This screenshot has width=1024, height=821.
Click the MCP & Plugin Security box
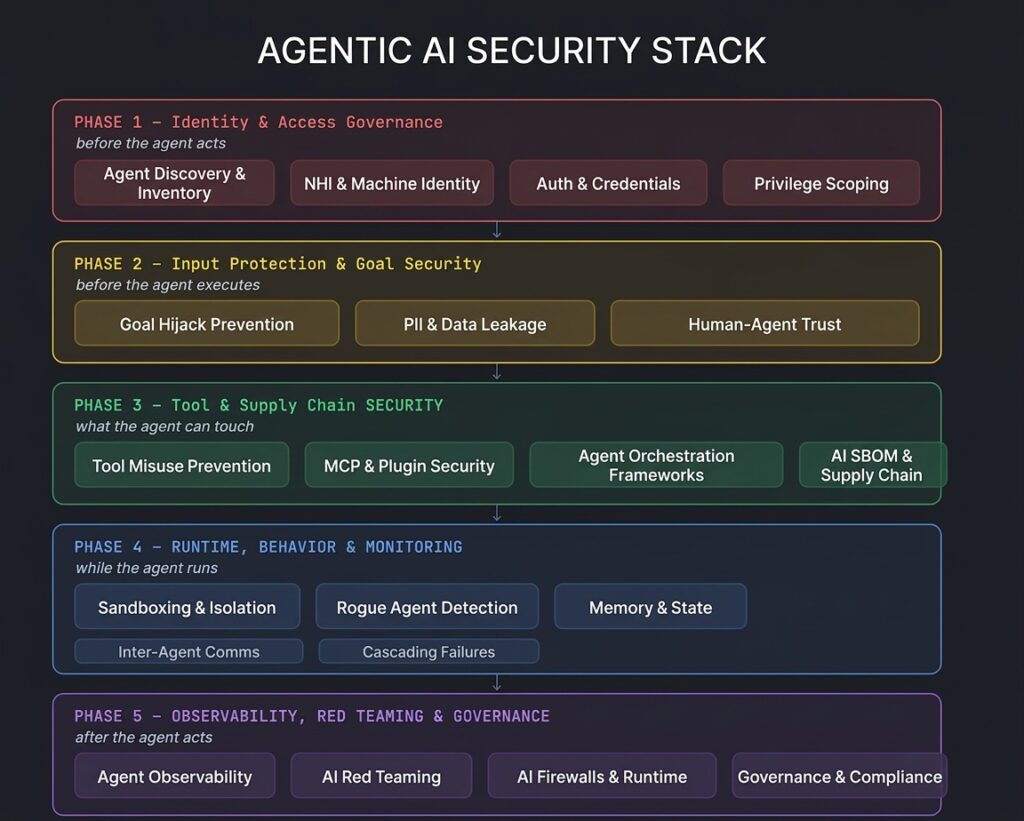coord(409,465)
